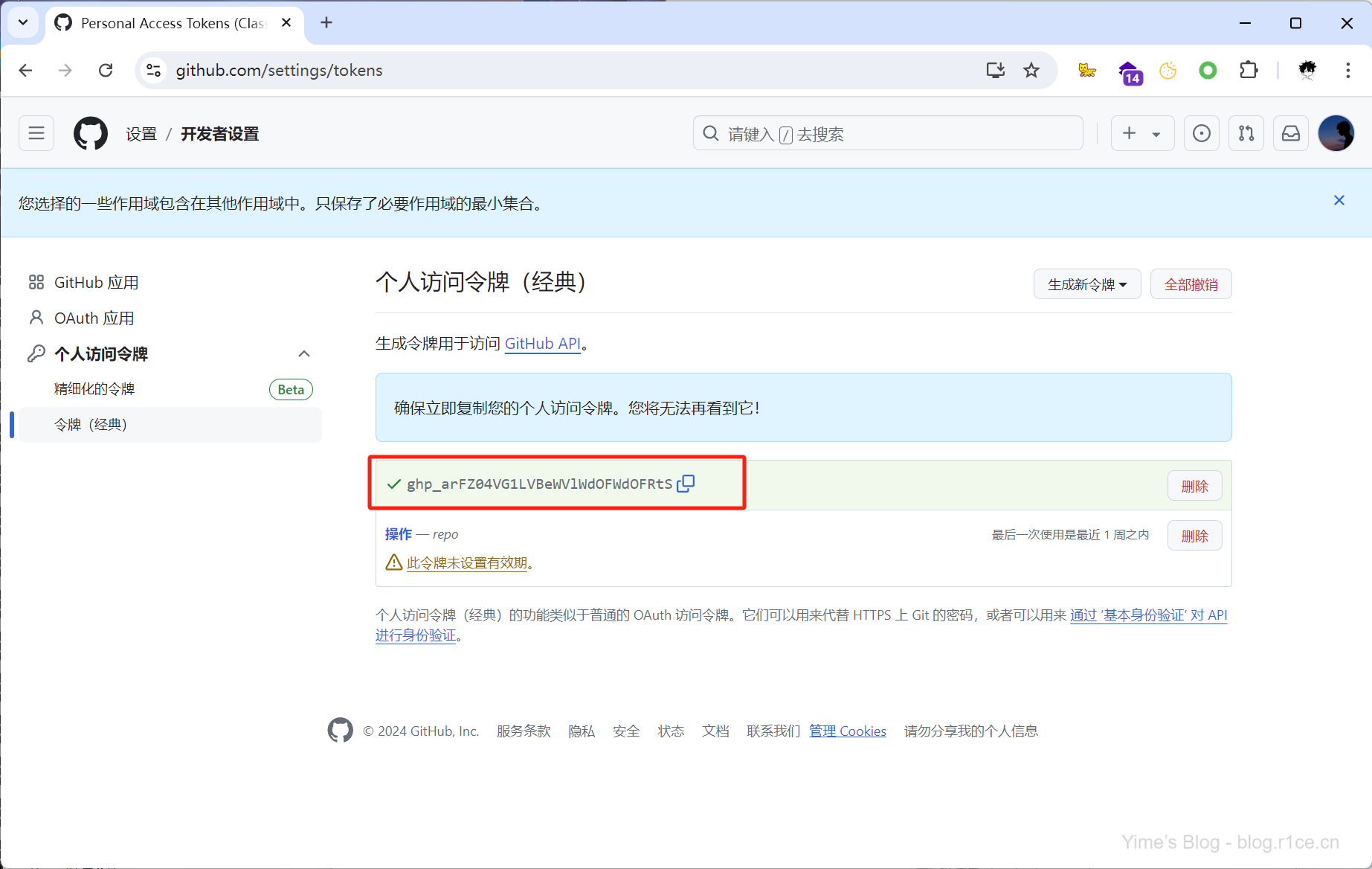Open the issues icon in header
Viewport: 1372px width, 869px height.
click(x=1201, y=133)
